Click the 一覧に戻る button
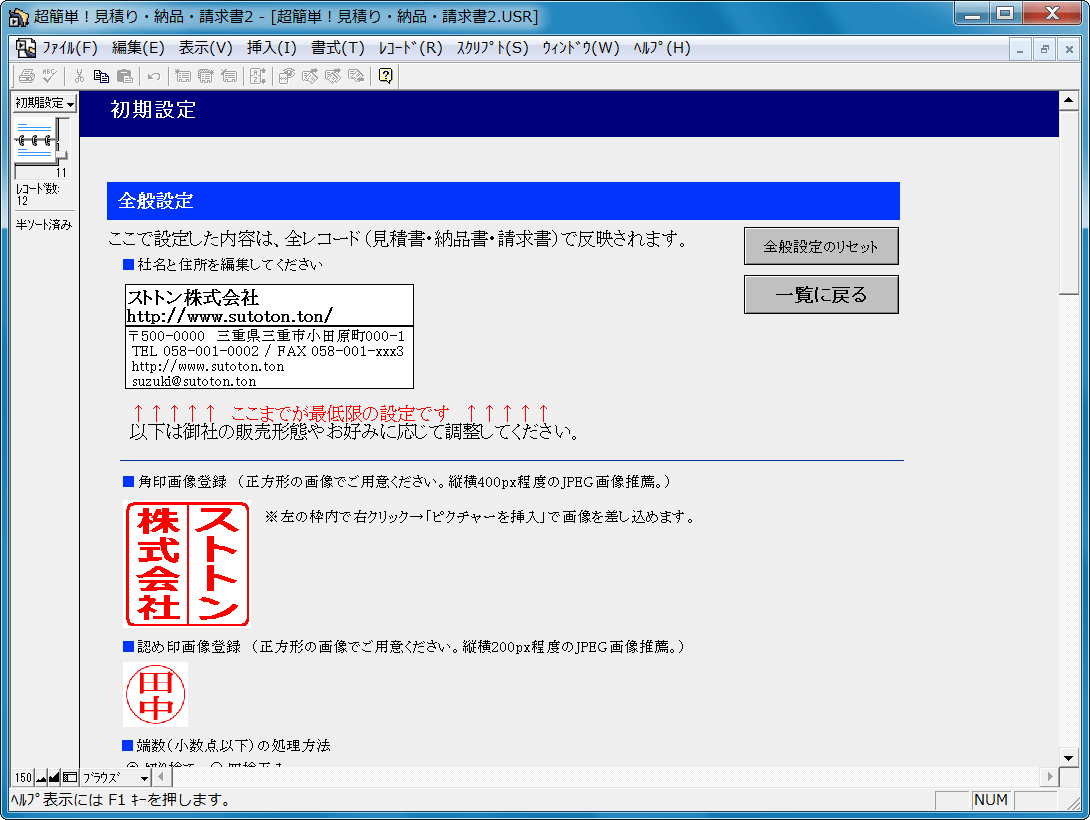Screen dimensions: 1090x820 [x=821, y=295]
